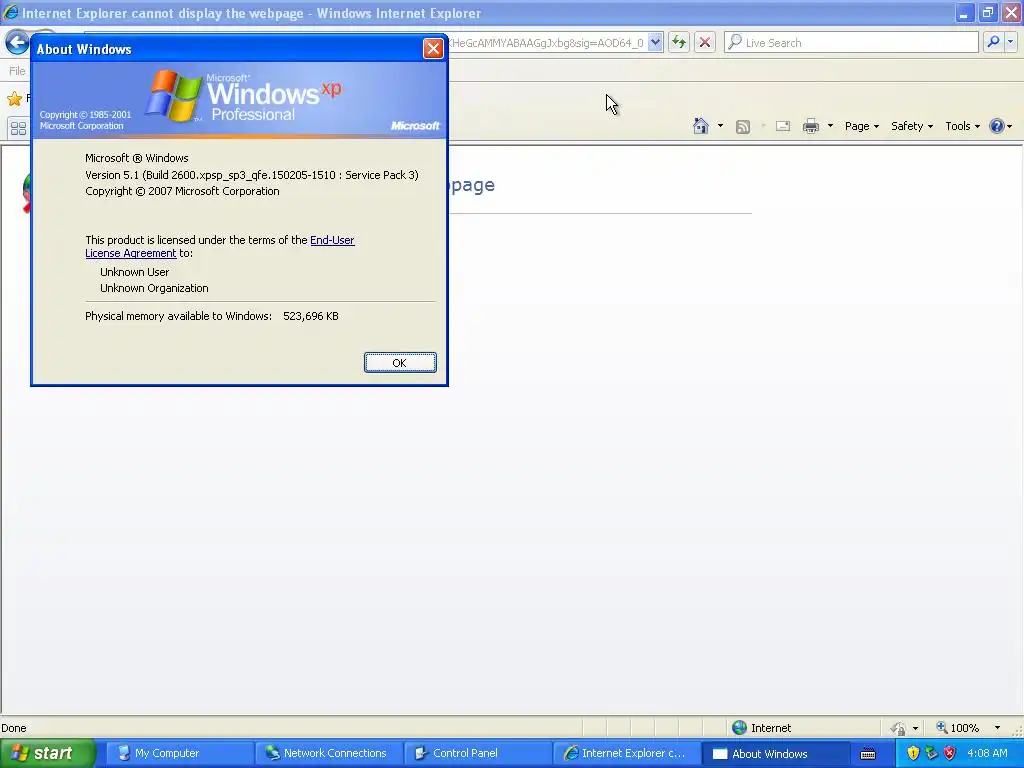Click the 100% zoom level text
Viewport: 1024px width, 768px height.
coord(965,728)
